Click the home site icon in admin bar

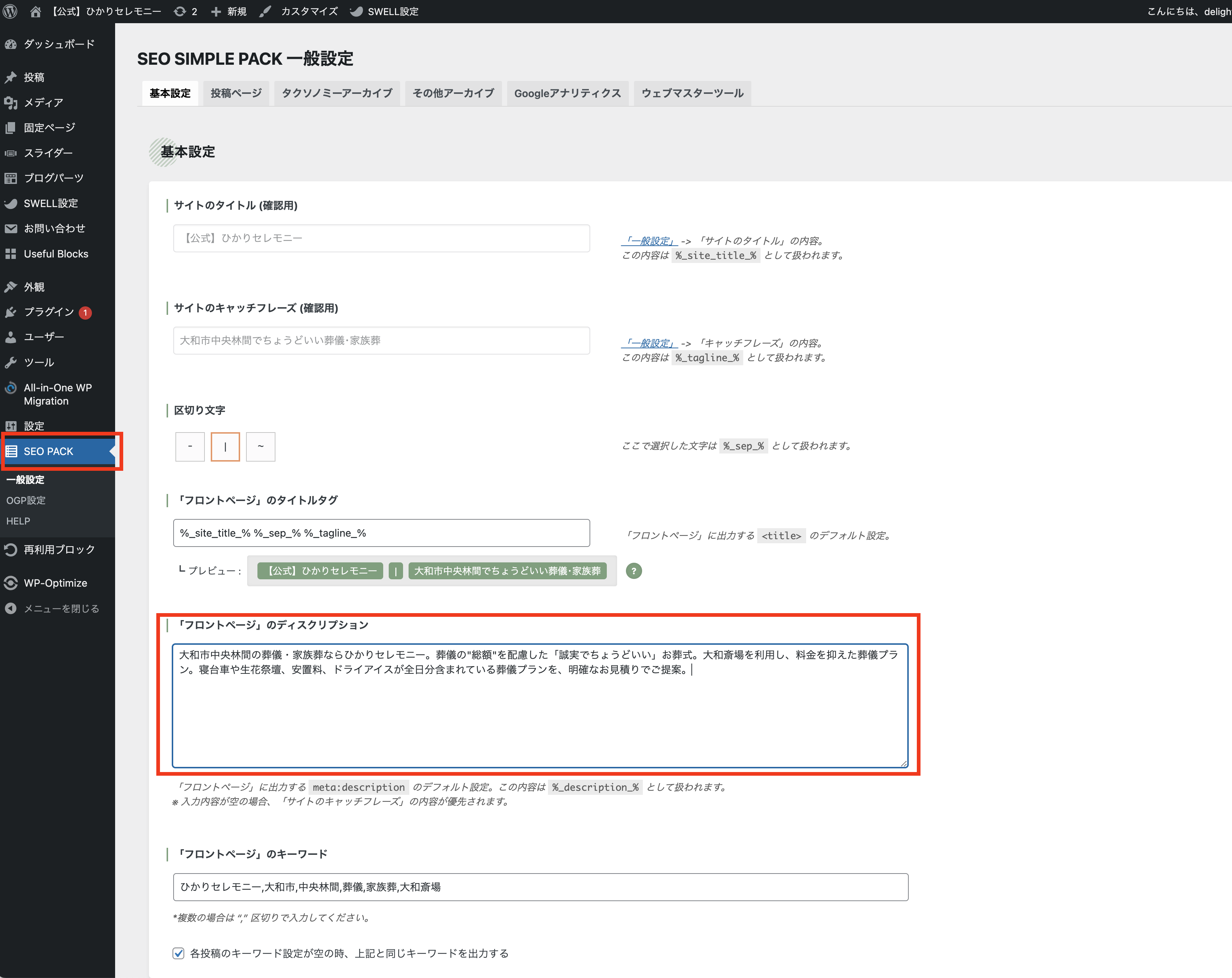[x=35, y=11]
